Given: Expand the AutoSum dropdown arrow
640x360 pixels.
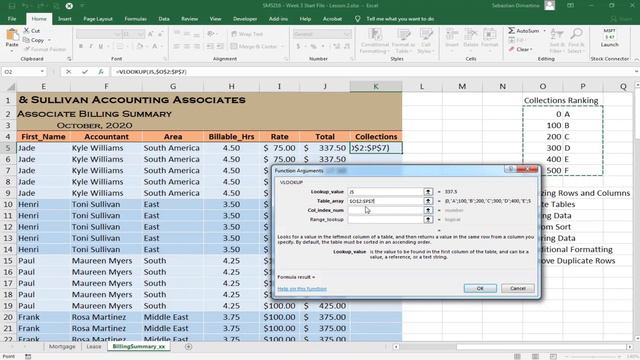Looking at the screenshot, I should 544,31.
